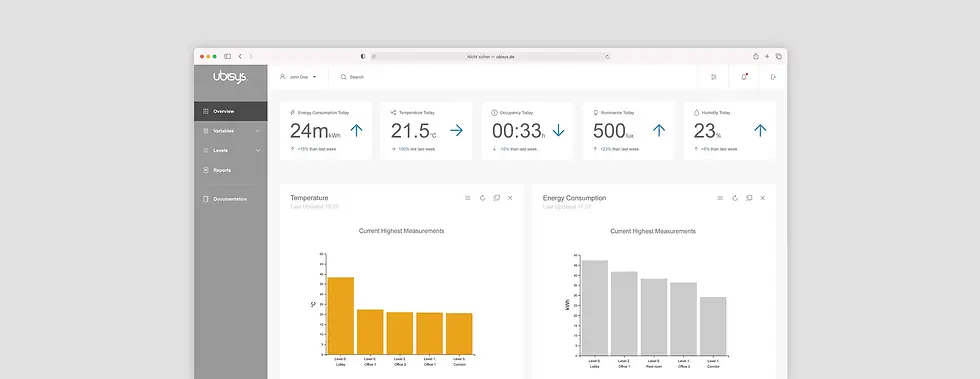Viewport: 980px width, 379px height.
Task: Open the John Doe user dropdown
Action: pos(298,77)
